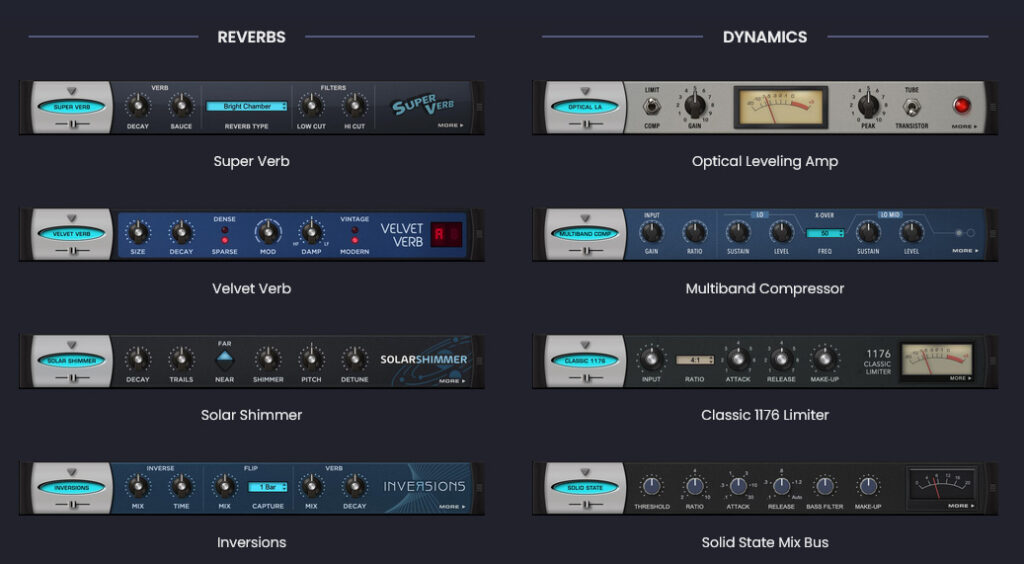
Task: Click the Solid State Threshold knob
Action: coord(652,486)
